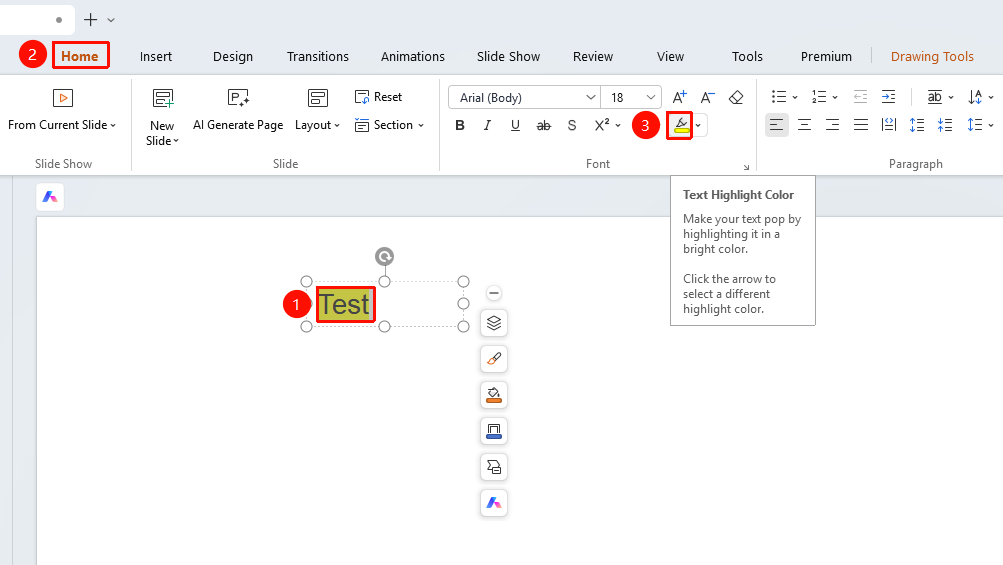Clear formatting with eraser icon
The width and height of the screenshot is (1003, 565).
[x=736, y=97]
